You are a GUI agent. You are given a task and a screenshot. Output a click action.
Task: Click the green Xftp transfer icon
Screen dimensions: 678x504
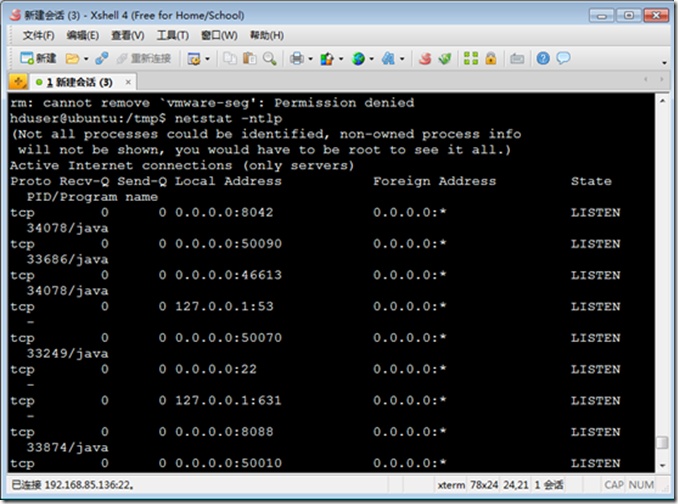click(x=445, y=58)
